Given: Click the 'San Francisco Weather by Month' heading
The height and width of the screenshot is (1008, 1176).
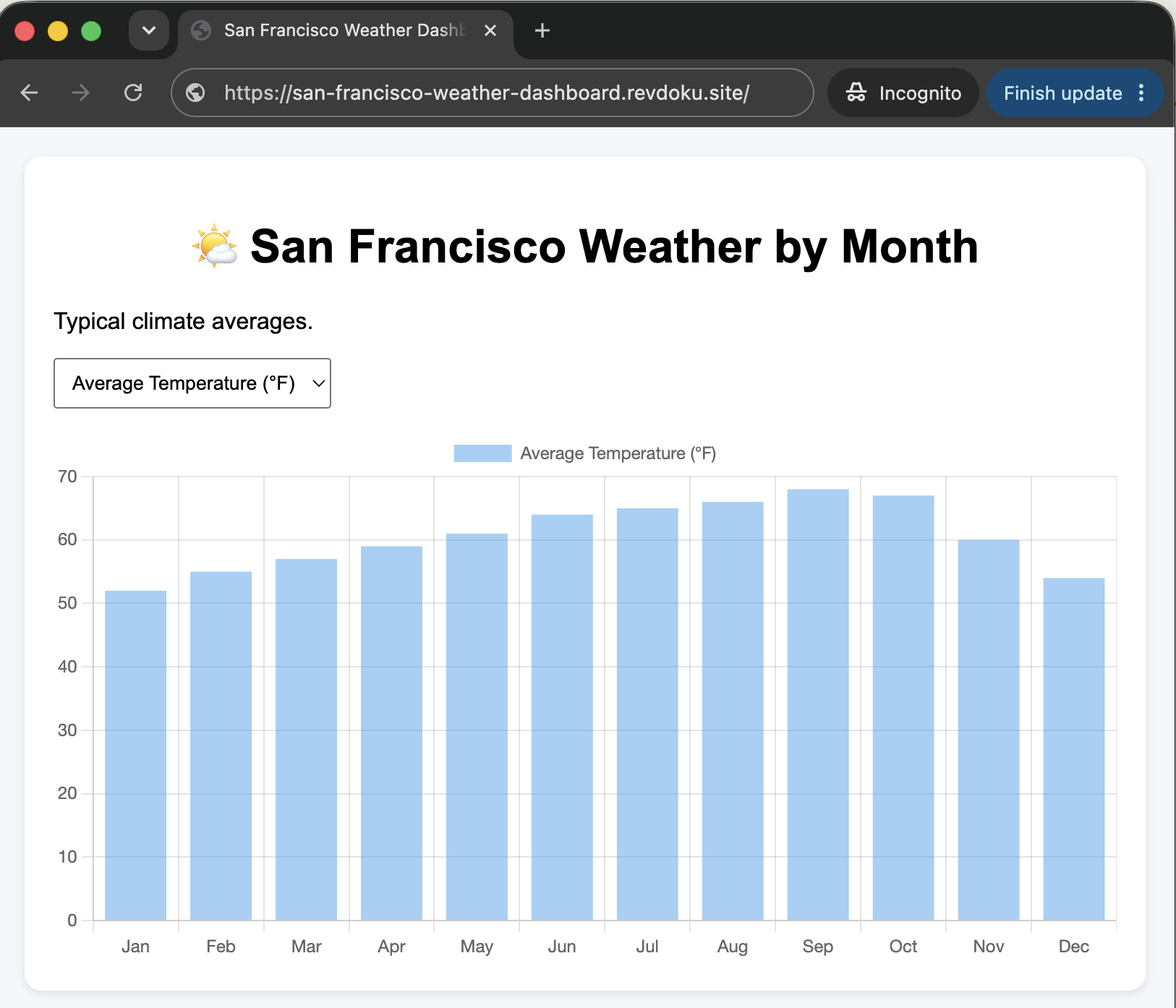Looking at the screenshot, I should click(614, 247).
